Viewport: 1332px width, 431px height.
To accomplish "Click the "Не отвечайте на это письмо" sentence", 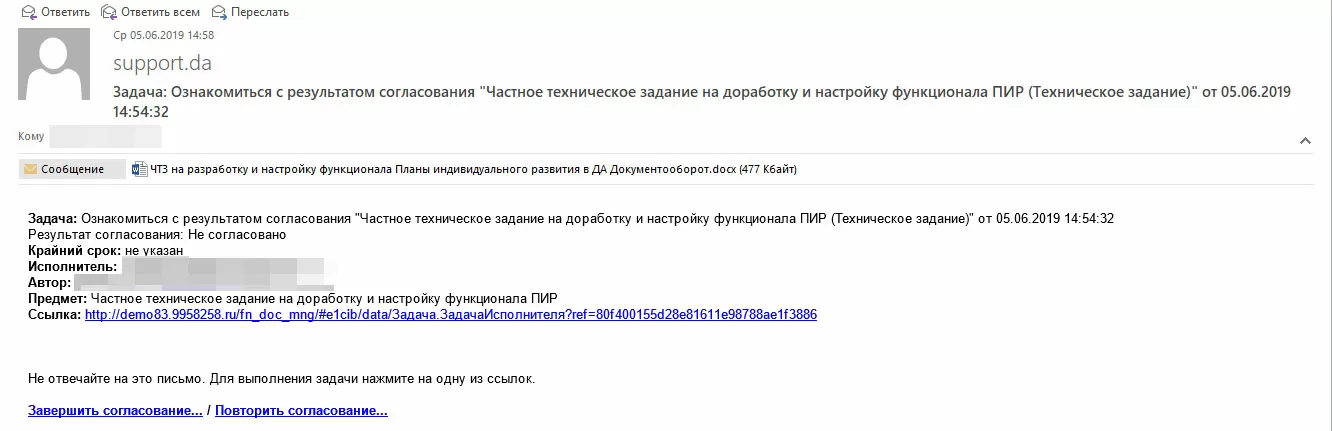I will pyautogui.click(x=281, y=379).
